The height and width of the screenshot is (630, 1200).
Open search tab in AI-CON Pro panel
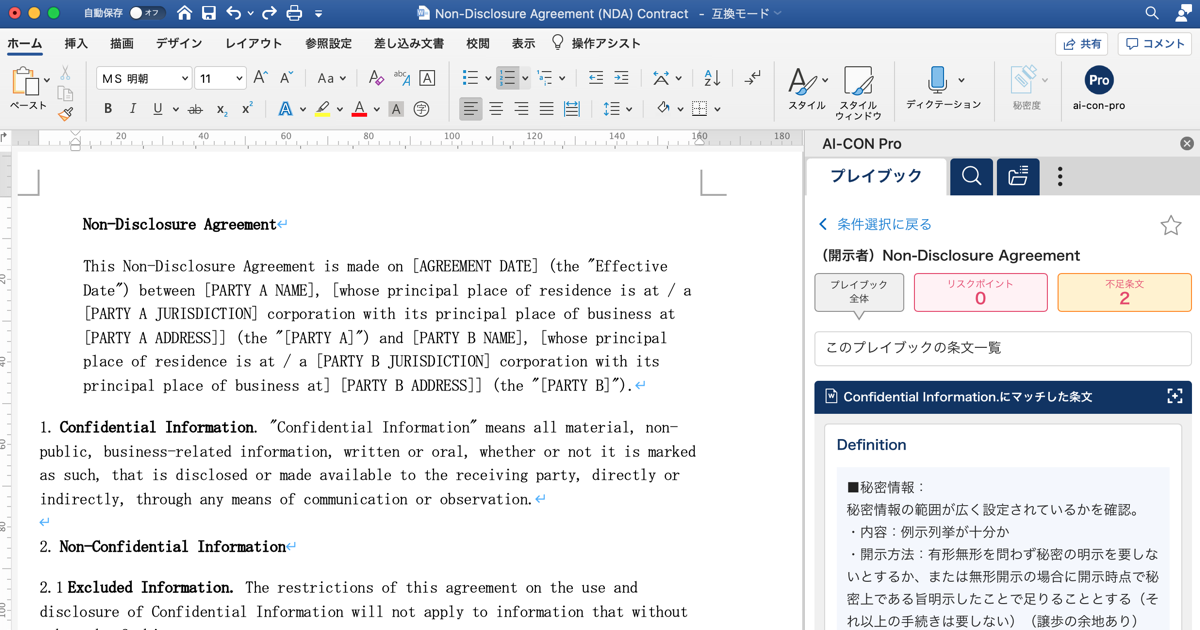point(971,177)
